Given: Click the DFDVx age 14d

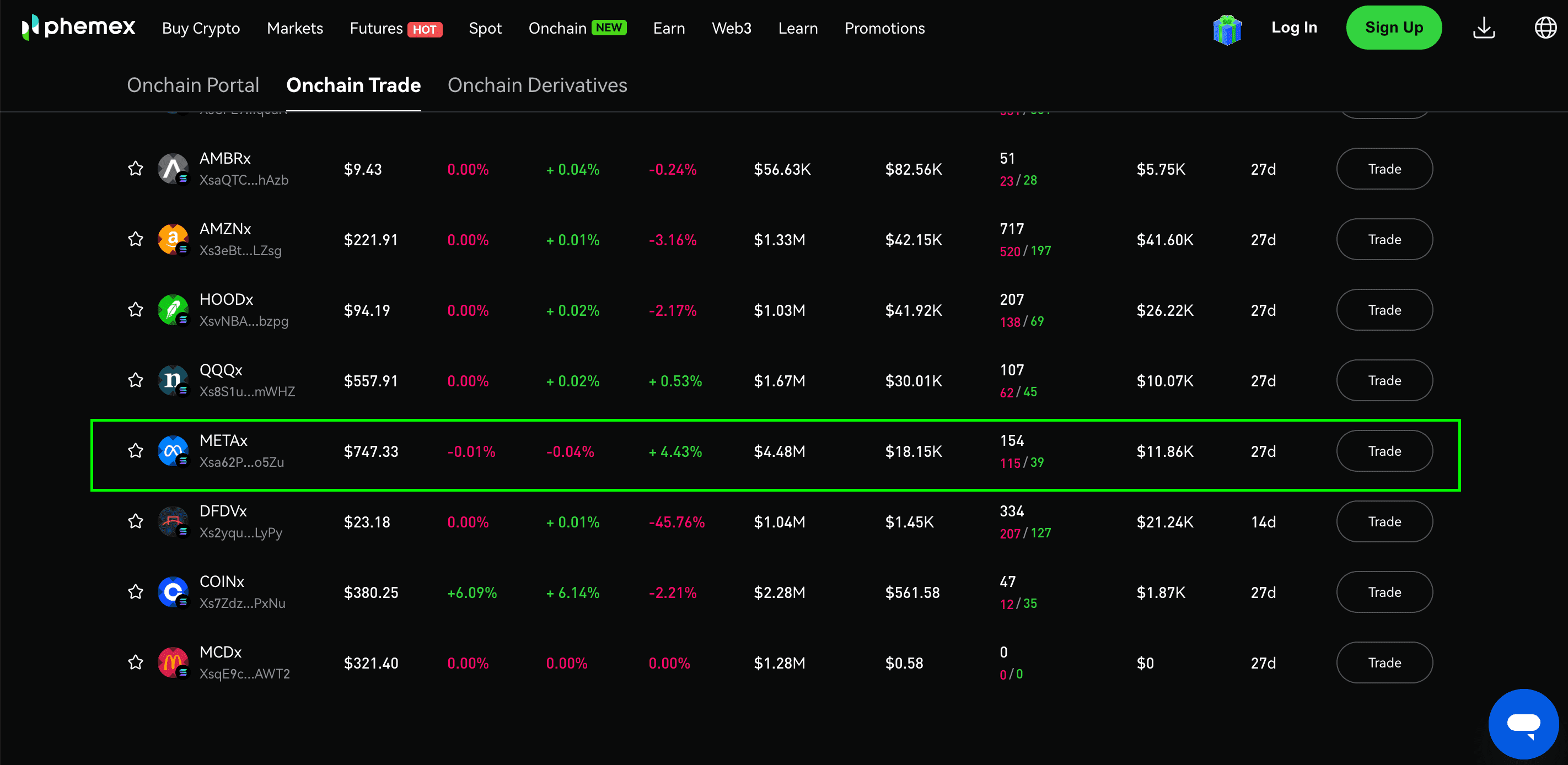Looking at the screenshot, I should tap(1263, 522).
